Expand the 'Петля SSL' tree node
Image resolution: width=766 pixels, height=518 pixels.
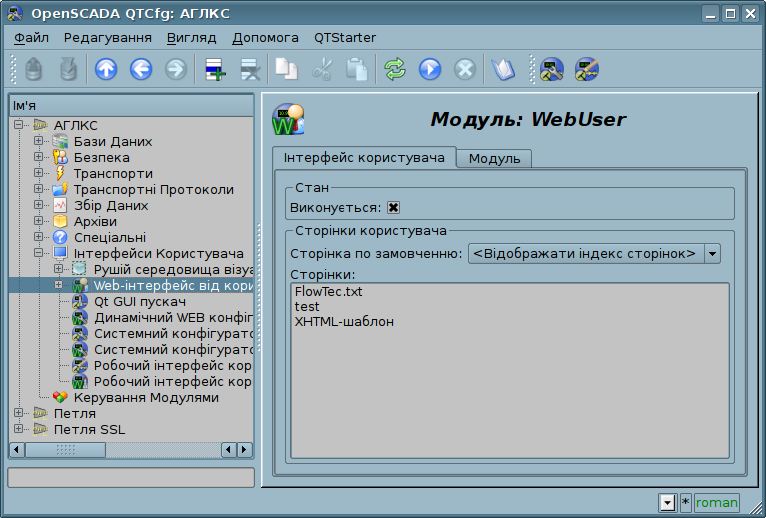click(x=18, y=429)
